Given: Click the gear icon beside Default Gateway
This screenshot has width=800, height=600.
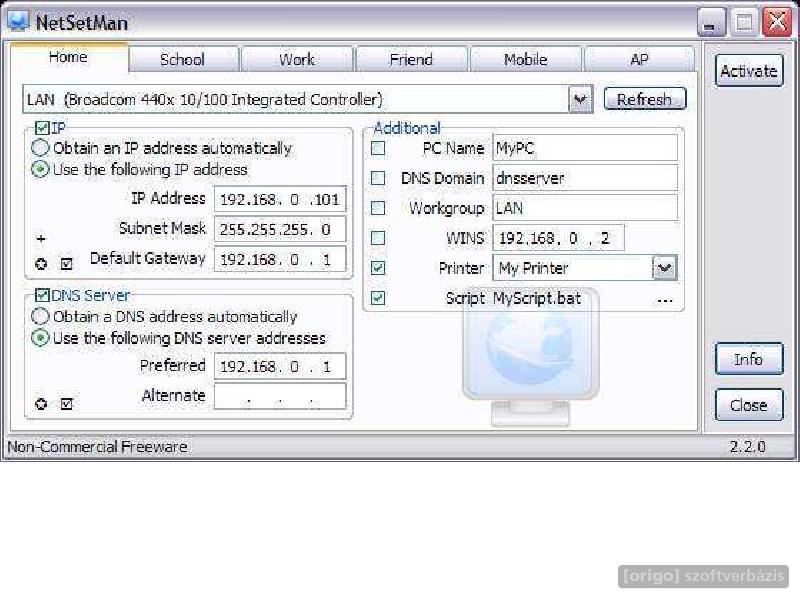Looking at the screenshot, I should point(41,265).
